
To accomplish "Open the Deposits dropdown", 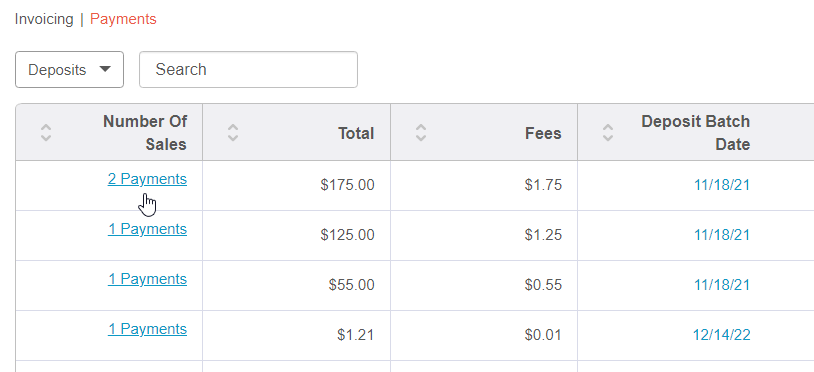I will click(x=70, y=70).
